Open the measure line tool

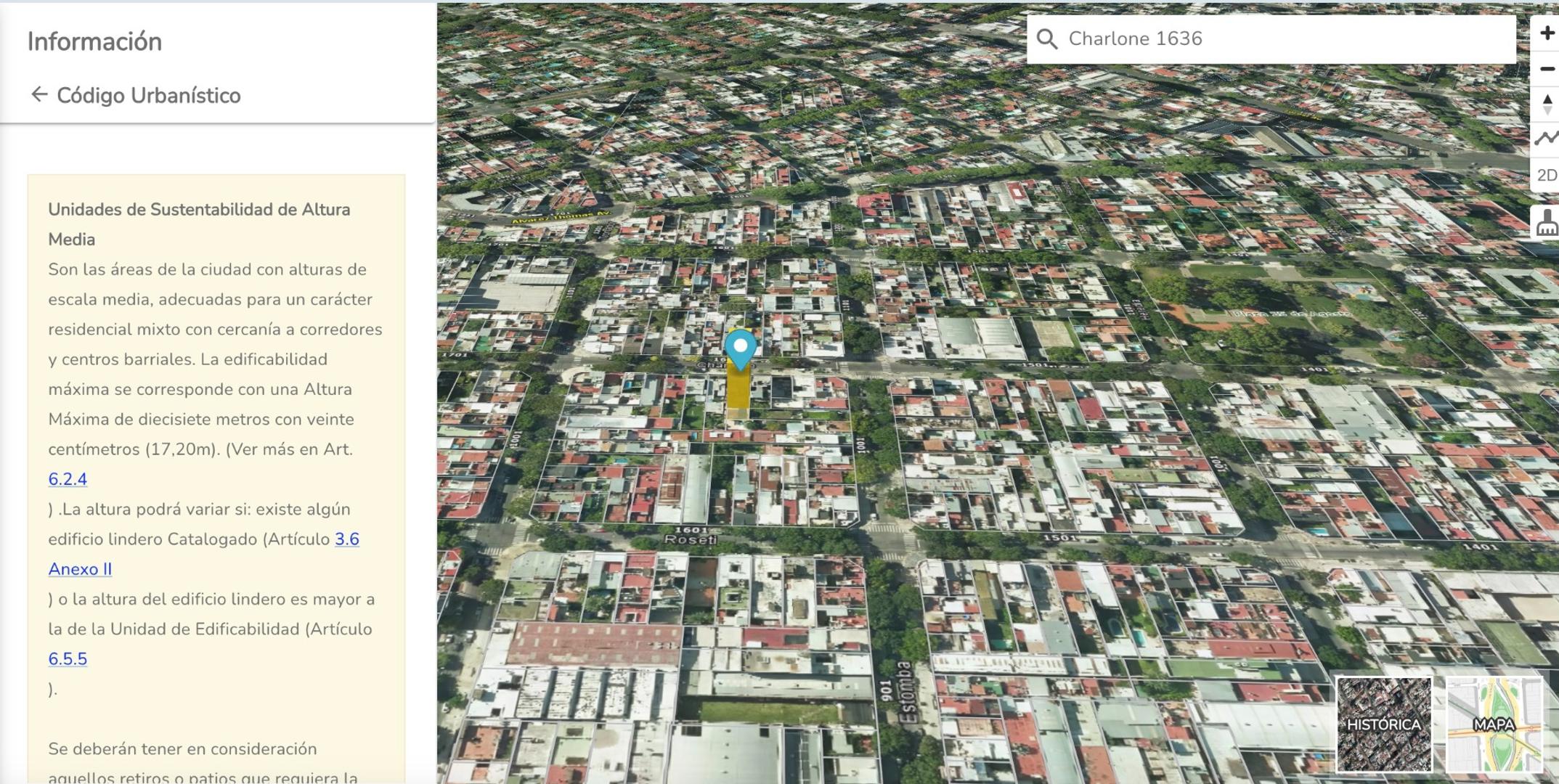[x=1547, y=139]
